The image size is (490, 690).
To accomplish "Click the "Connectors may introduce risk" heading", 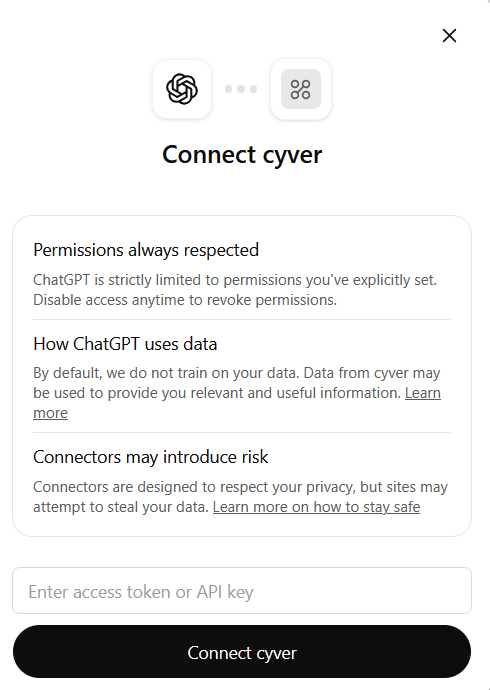I will point(151,457).
